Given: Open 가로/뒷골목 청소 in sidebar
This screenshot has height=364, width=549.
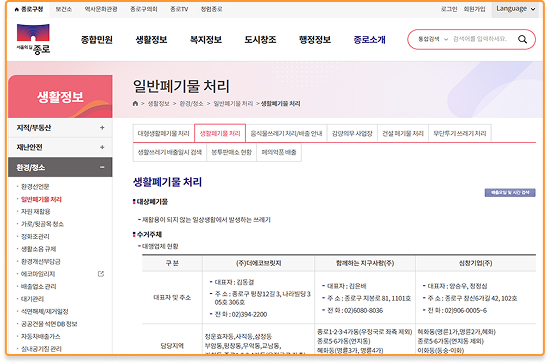Looking at the screenshot, I should [x=42, y=224].
